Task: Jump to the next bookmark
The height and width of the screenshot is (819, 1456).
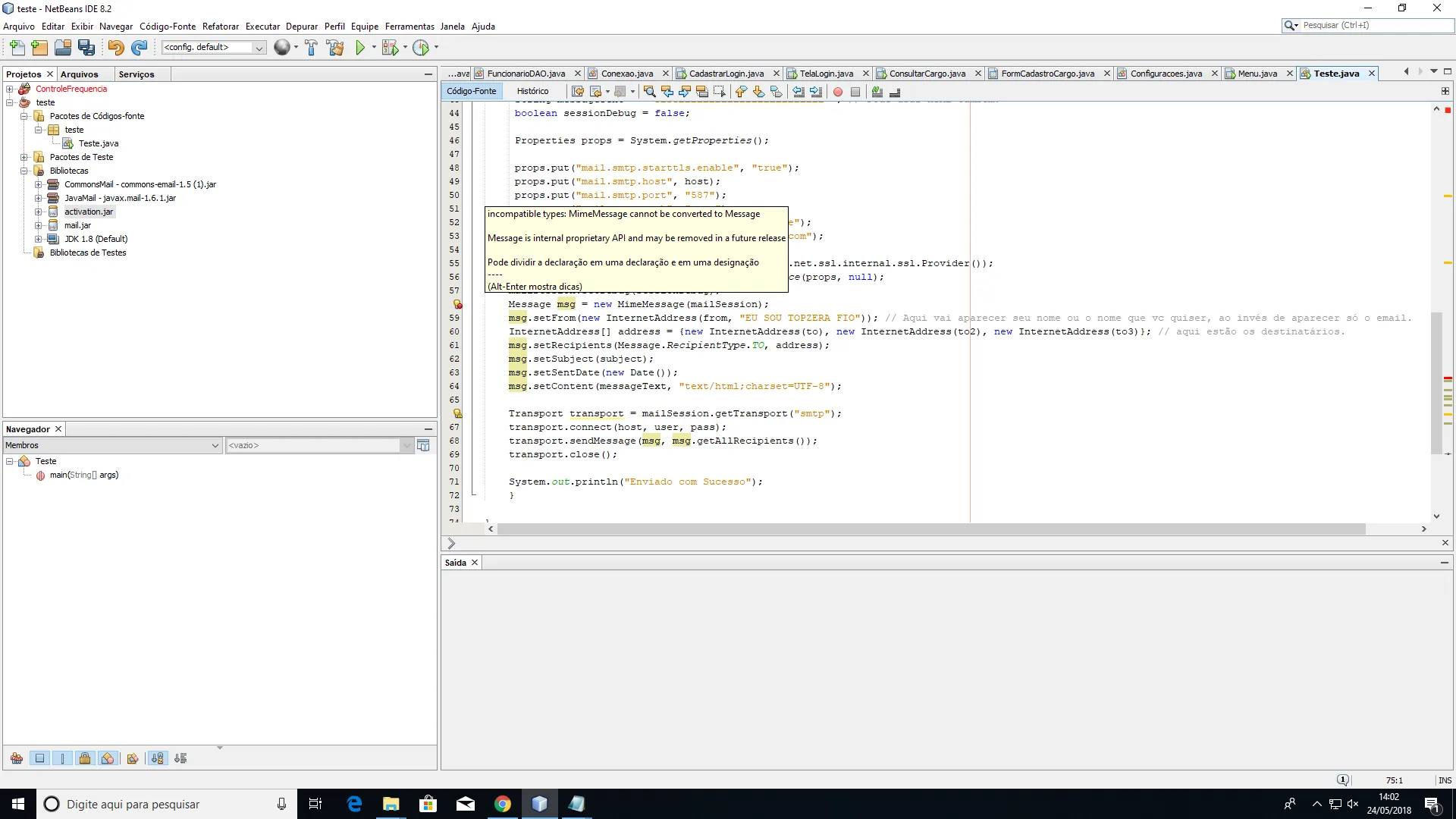Action: (758, 92)
